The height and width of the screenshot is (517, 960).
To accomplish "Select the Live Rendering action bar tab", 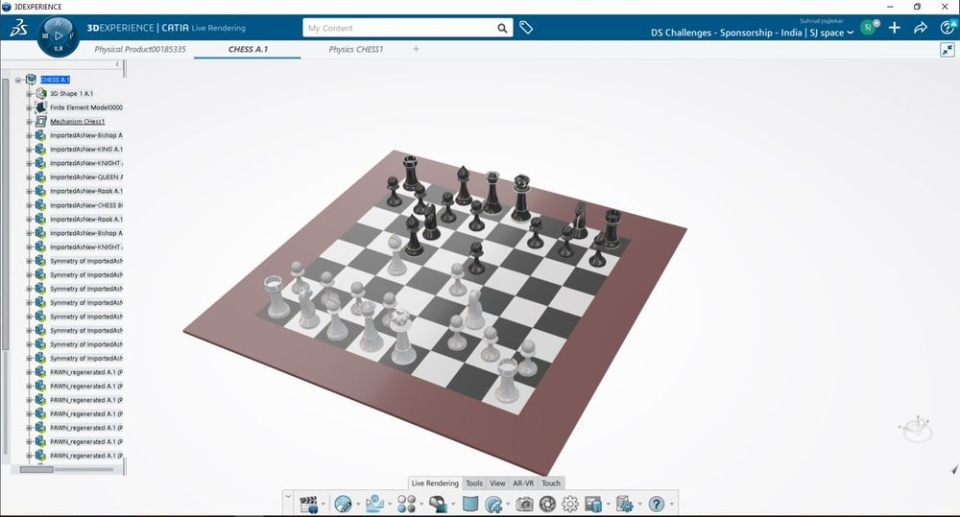I will 435,483.
